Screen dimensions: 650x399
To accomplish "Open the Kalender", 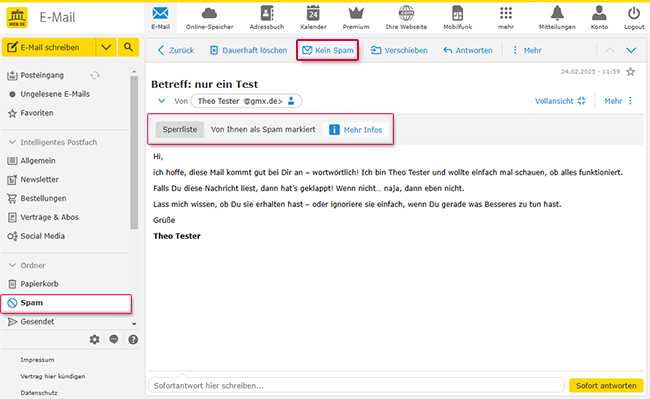I will (x=313, y=18).
